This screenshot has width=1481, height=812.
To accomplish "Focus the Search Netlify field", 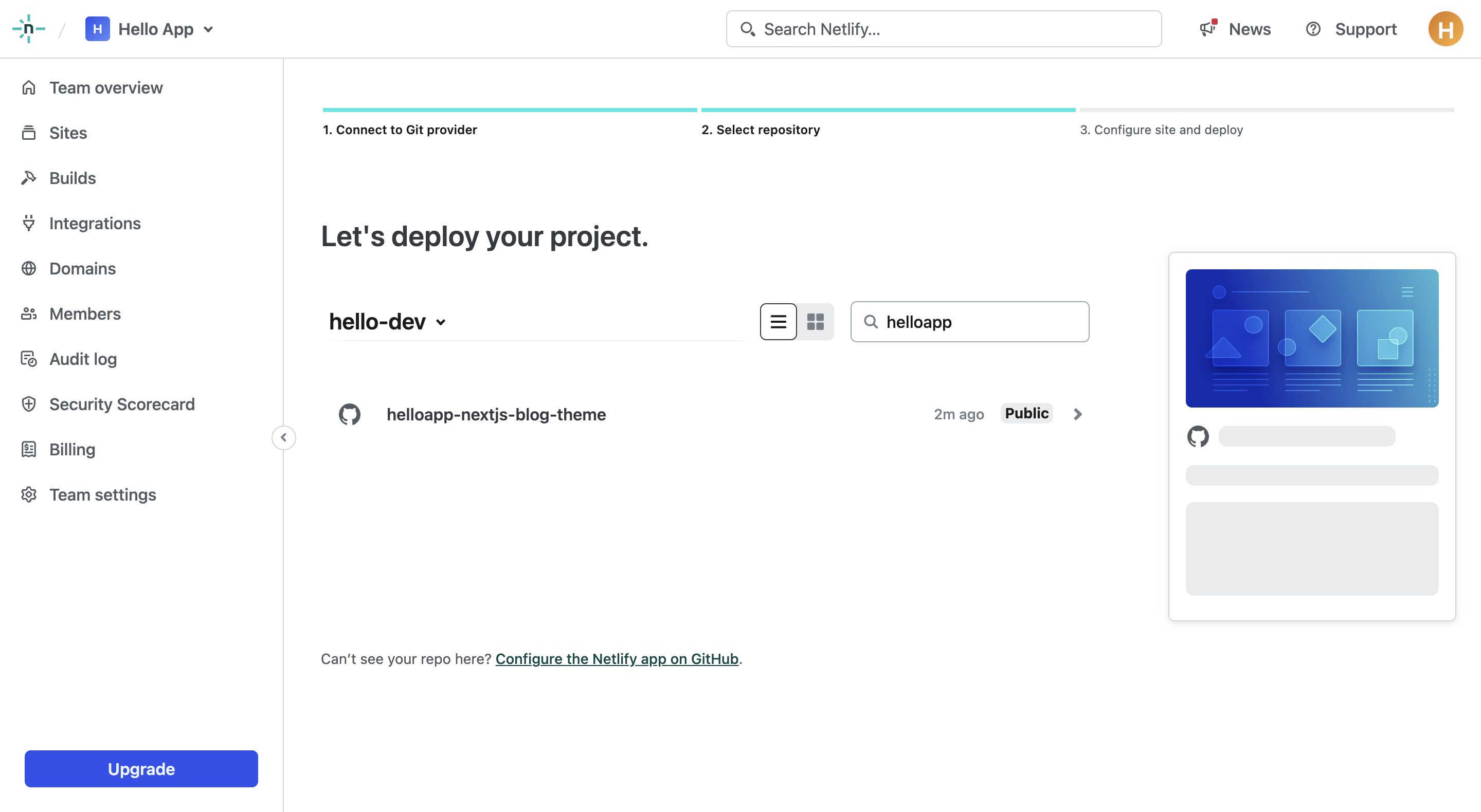I will pyautogui.click(x=944, y=29).
